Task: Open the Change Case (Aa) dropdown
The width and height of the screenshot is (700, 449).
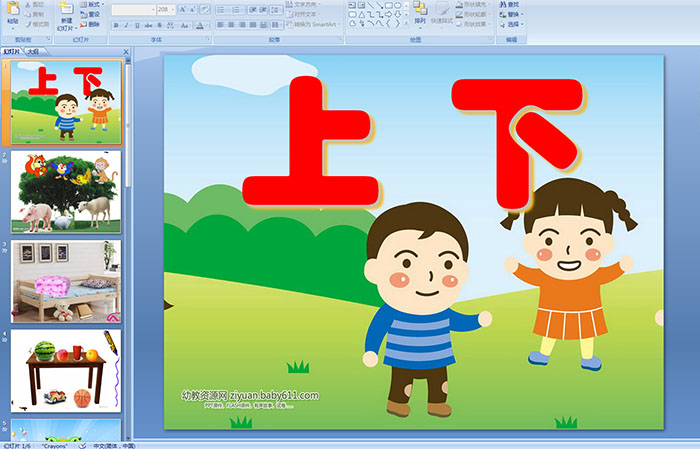Action: [x=185, y=25]
